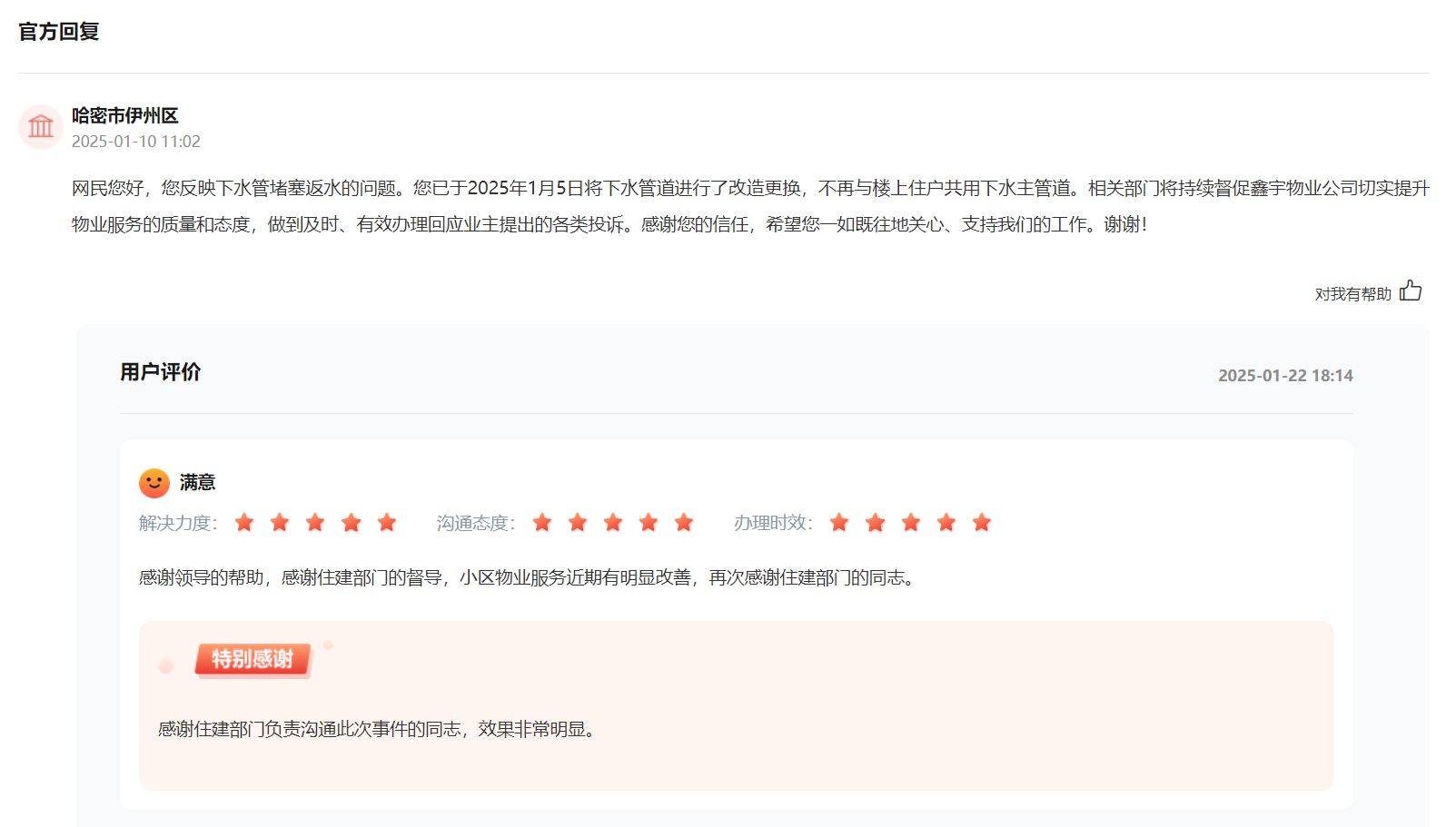Click the fifth star in 解决力度 rating
Image resolution: width=1456 pixels, height=827 pixels.
(x=387, y=523)
